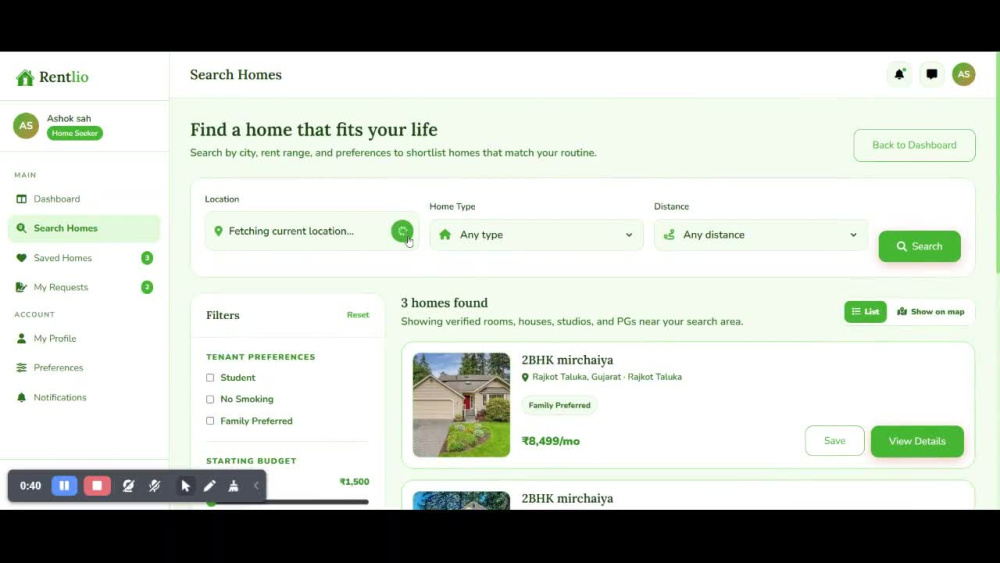Click the Saved Homes count badge

tap(147, 258)
